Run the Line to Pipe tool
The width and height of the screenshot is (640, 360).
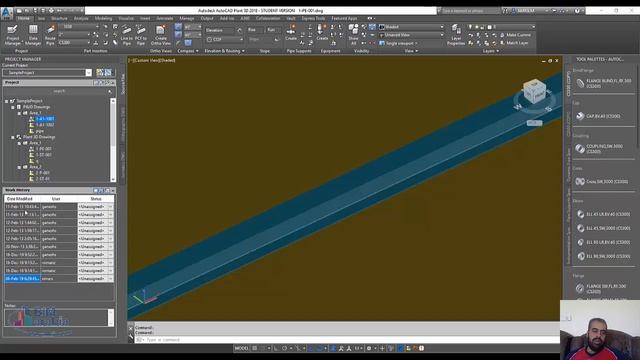coord(127,35)
